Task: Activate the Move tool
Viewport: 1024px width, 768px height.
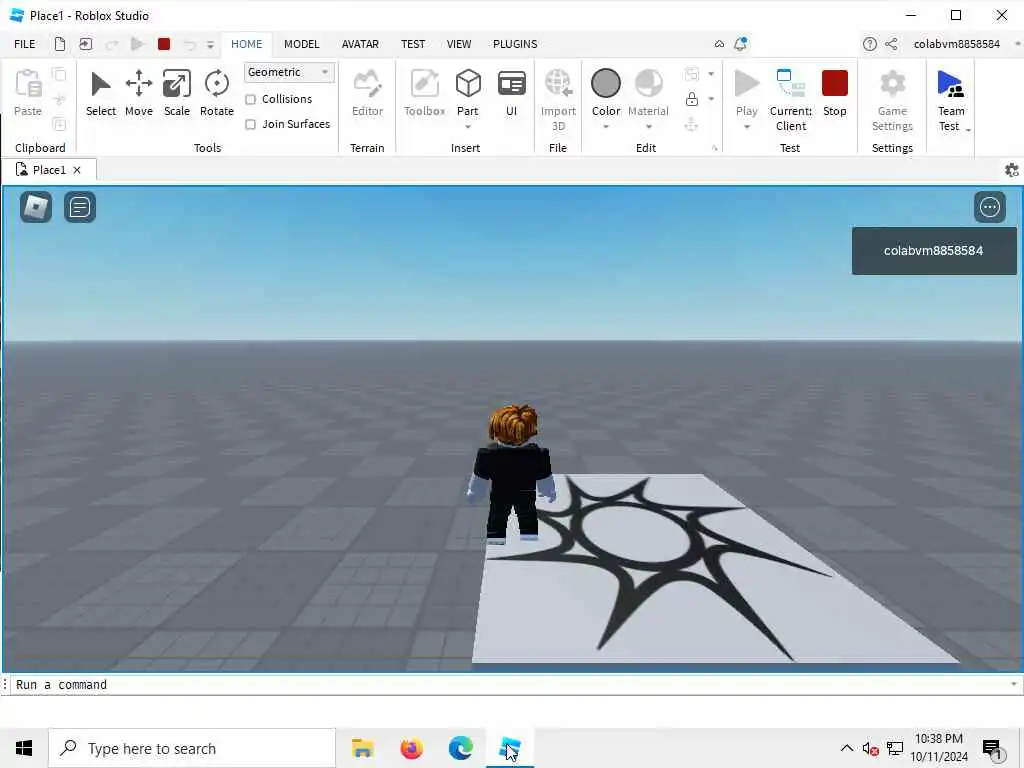Action: [x=138, y=93]
